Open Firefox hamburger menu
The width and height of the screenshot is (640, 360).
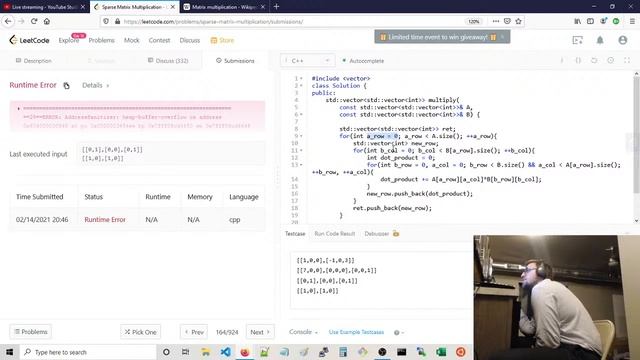(x=632, y=21)
